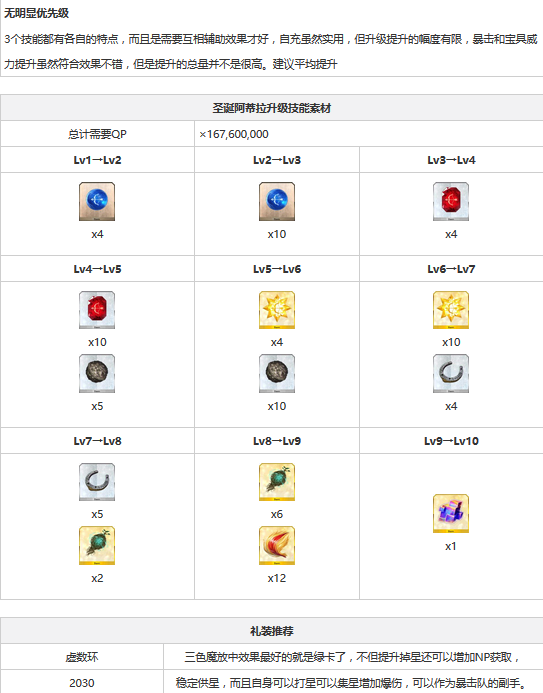Click the dark stone material under Lv4→Lv5
The height and width of the screenshot is (693, 543).
click(x=97, y=373)
